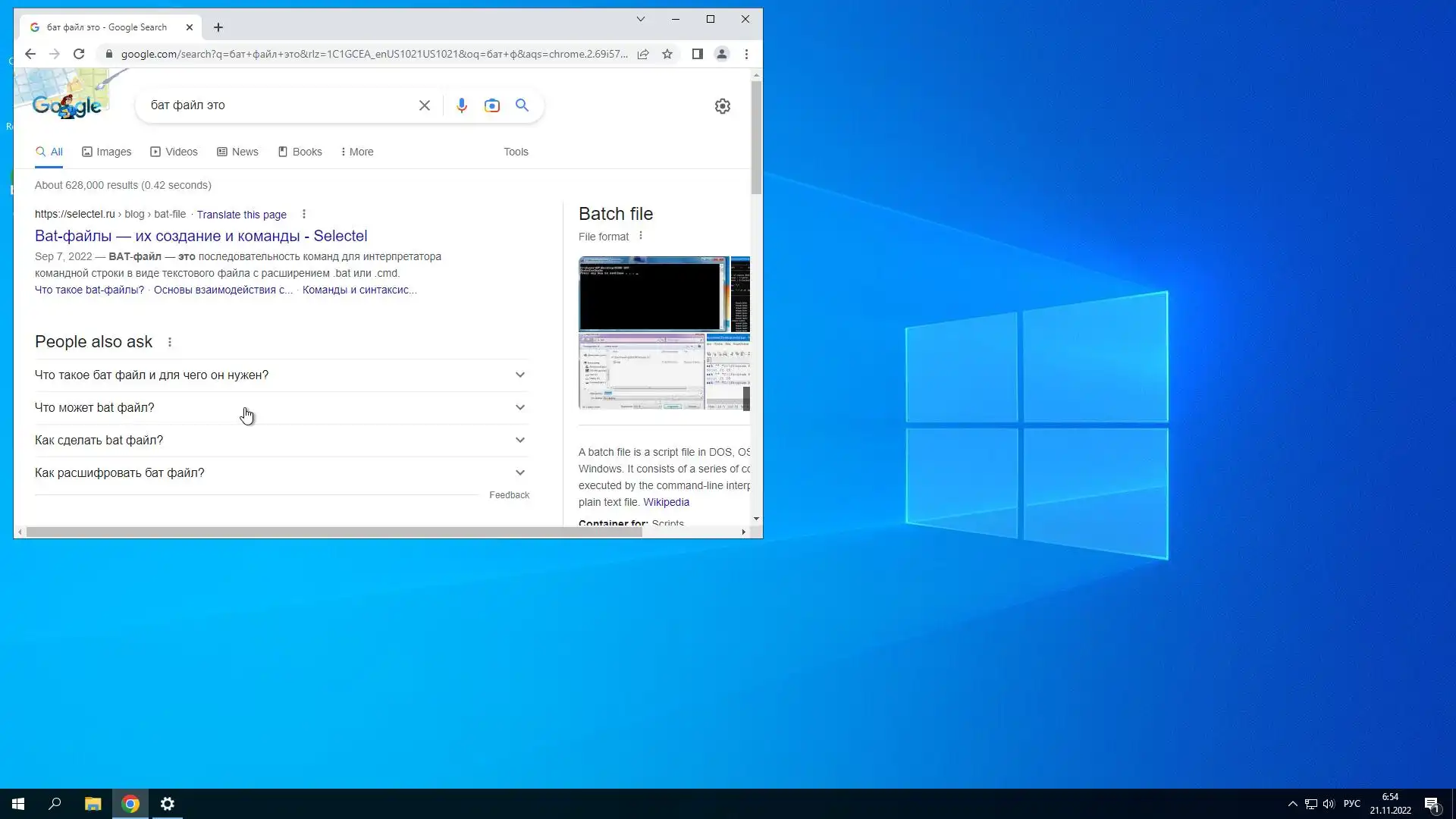This screenshot has width=1456, height=819.
Task: Clear the search query with X
Action: [x=425, y=105]
